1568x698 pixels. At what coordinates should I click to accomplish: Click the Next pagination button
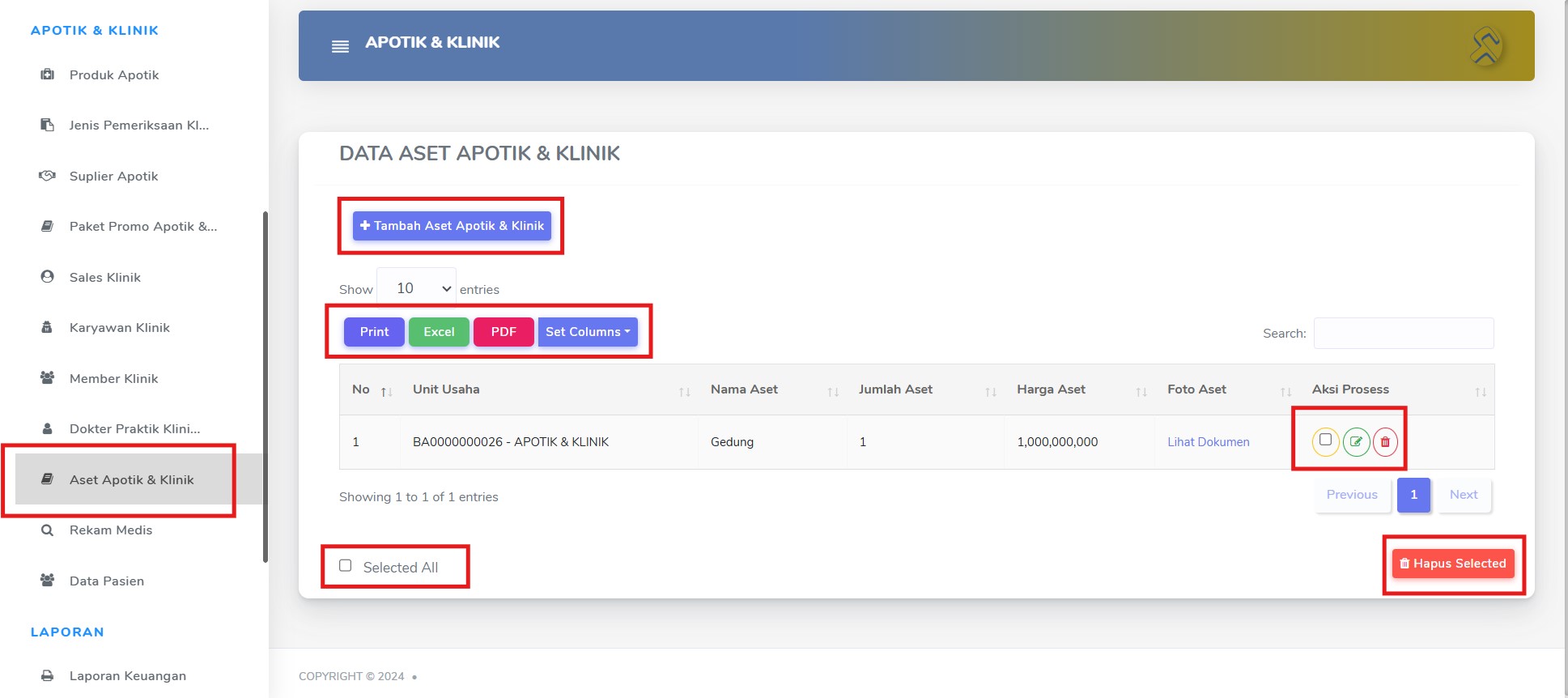1464,495
